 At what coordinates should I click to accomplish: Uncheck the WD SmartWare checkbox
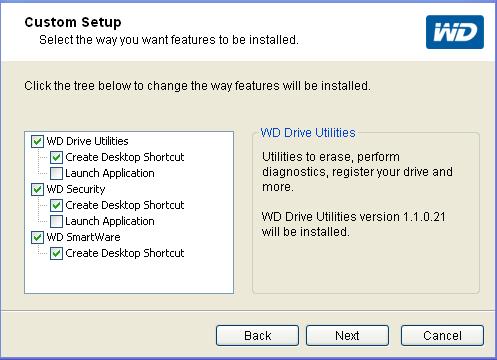(37, 237)
